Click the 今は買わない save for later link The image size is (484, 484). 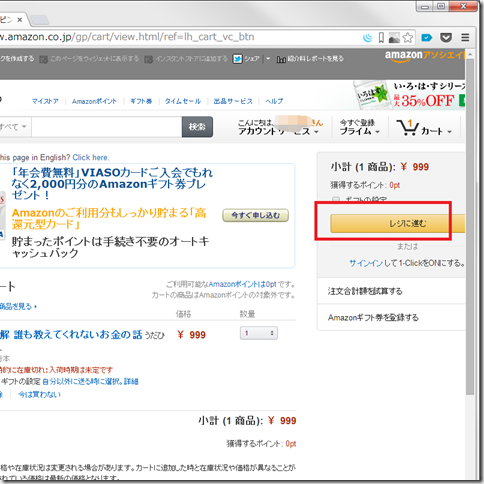click(x=39, y=395)
